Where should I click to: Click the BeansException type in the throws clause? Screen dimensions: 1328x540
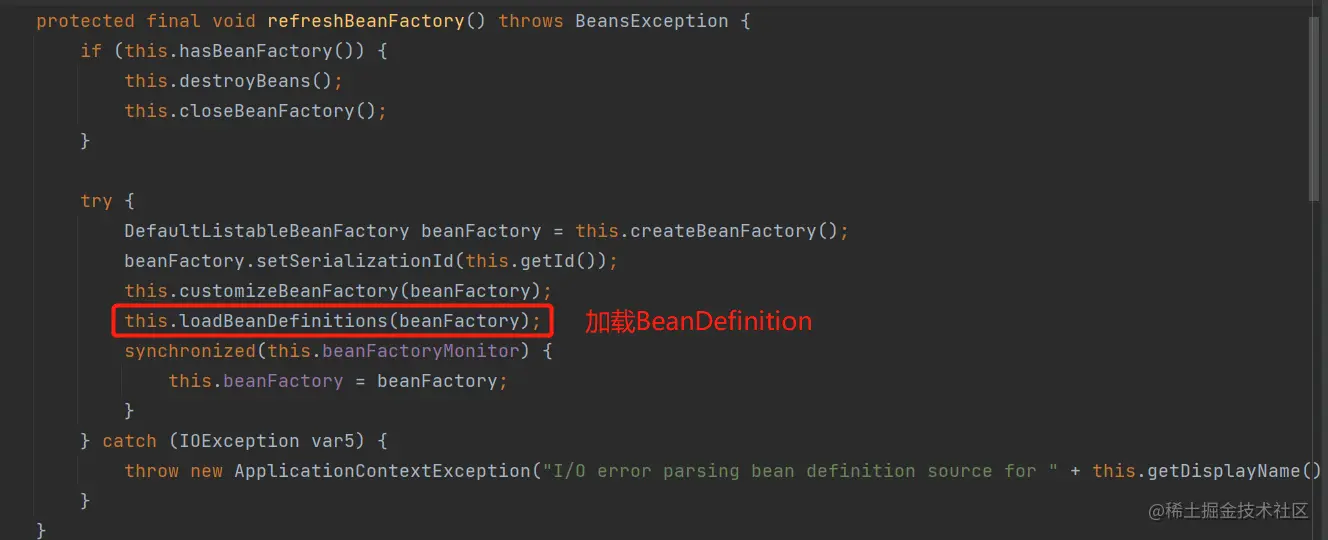(652, 21)
